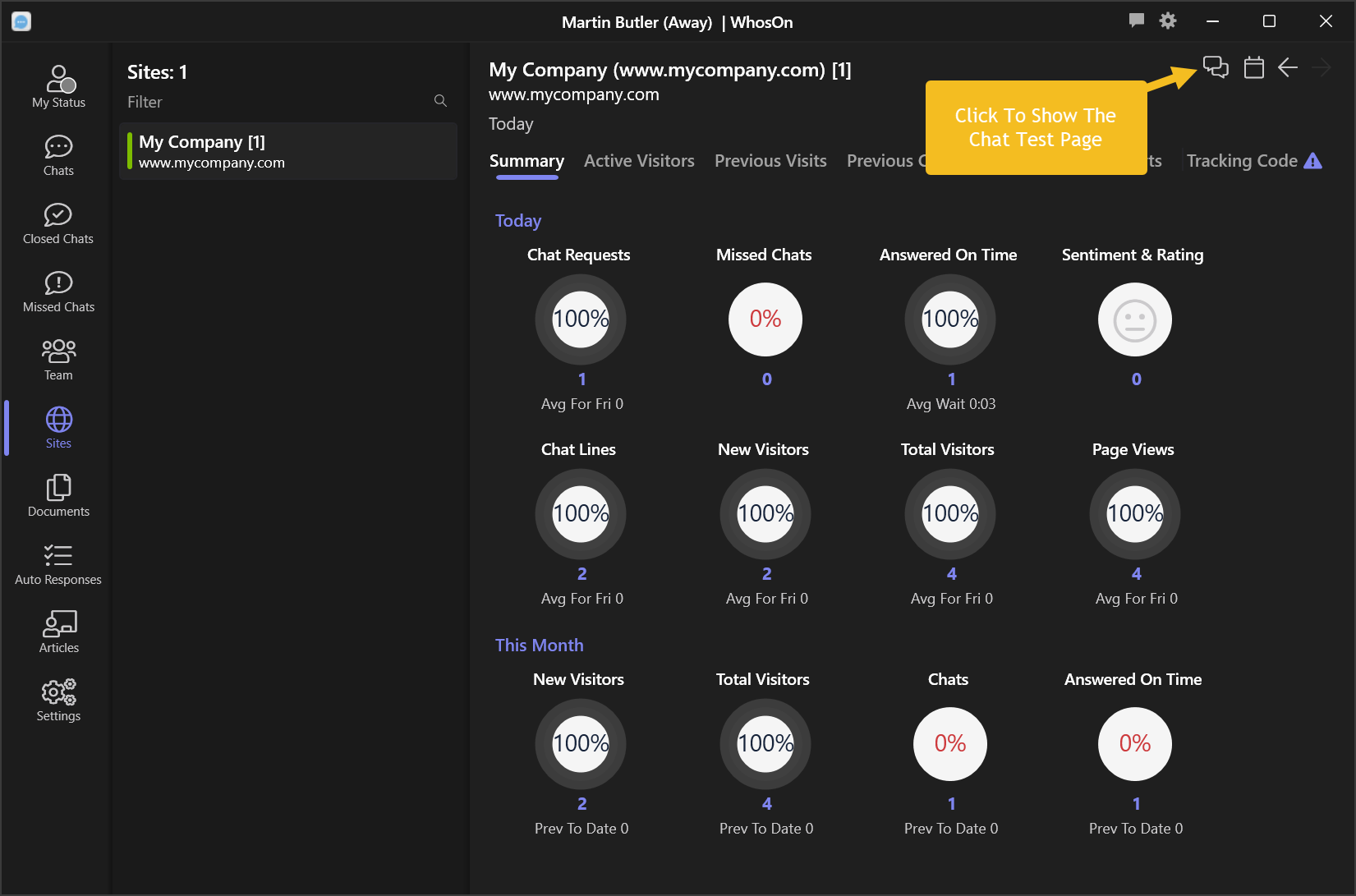
Task: Click the Missed Chats 0% gauge
Action: coord(765,319)
